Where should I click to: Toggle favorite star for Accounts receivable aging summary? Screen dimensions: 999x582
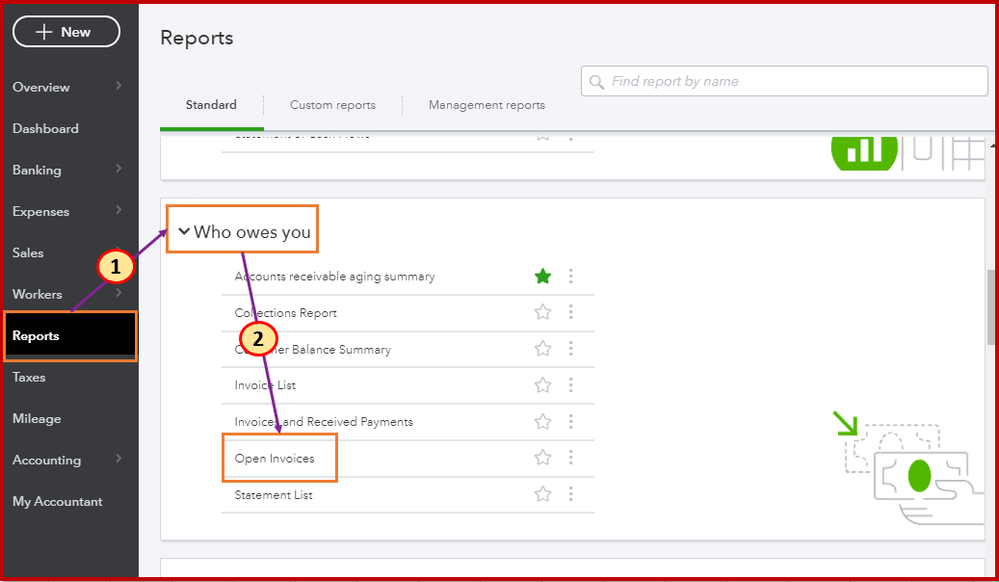pyautogui.click(x=543, y=276)
